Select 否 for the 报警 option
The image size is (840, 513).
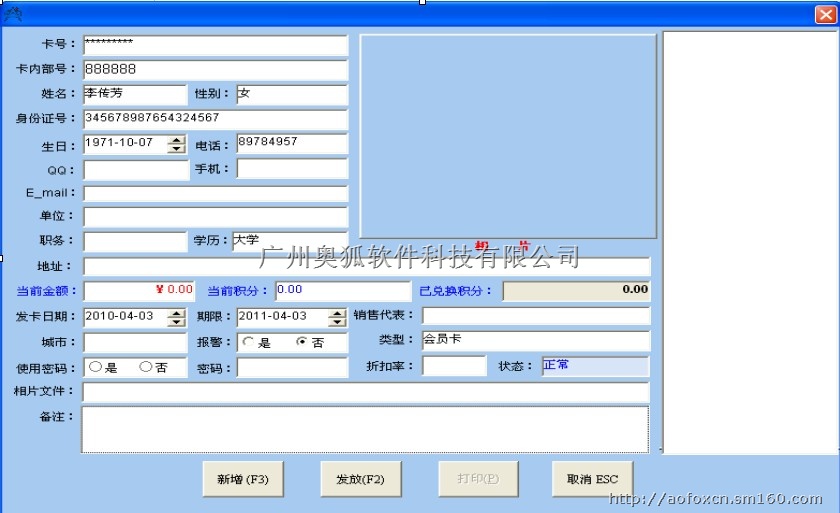[302, 342]
